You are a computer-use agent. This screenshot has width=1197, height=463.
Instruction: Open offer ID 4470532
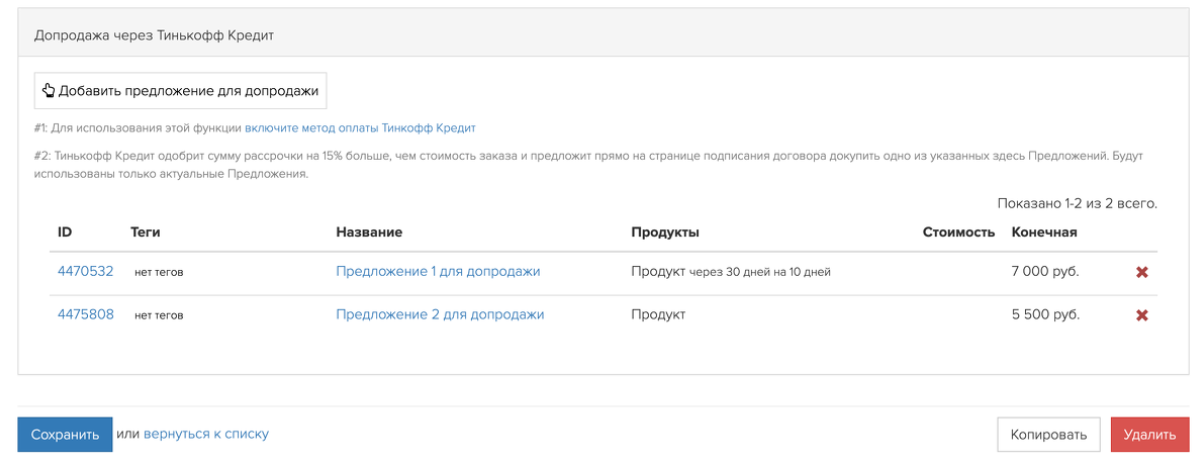(86, 271)
